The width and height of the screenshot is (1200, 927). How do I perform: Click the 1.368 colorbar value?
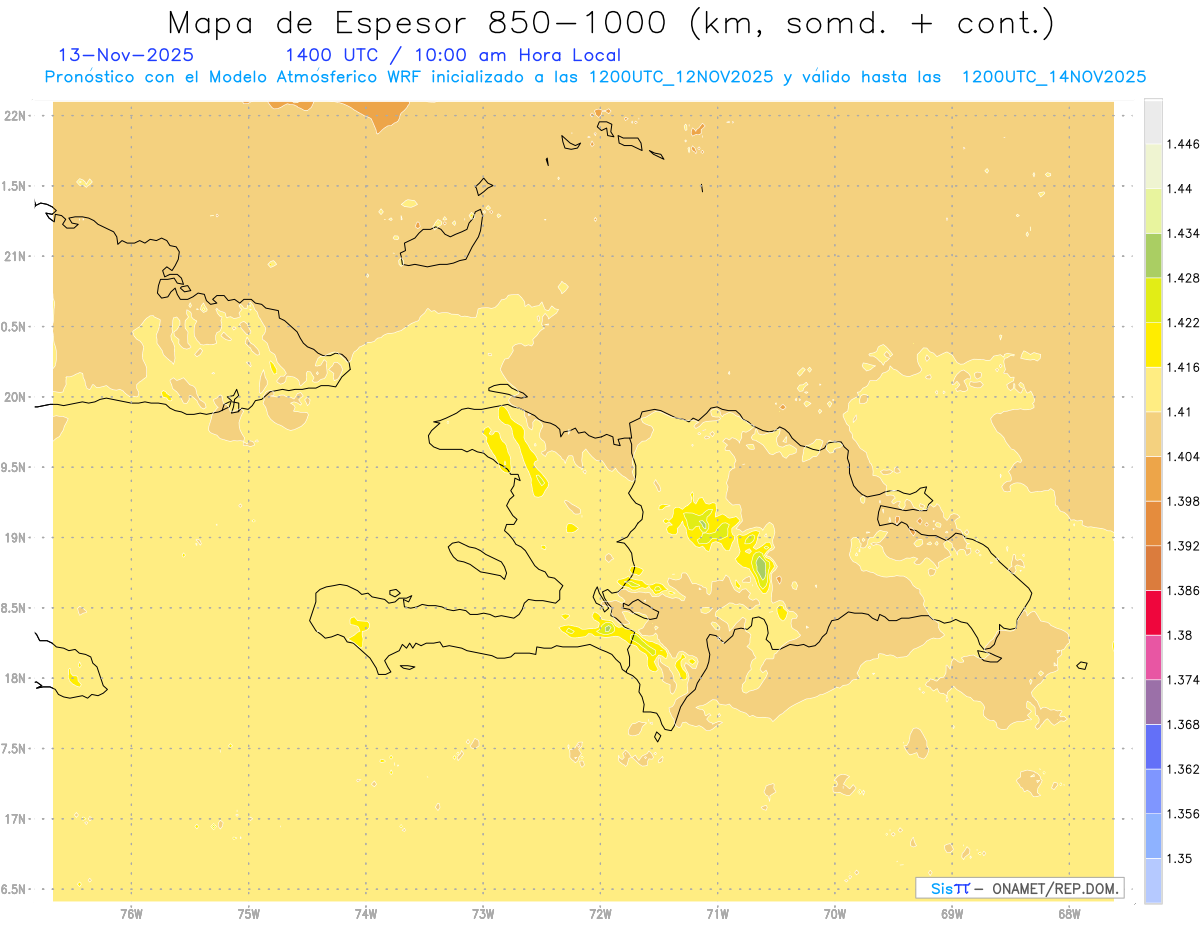tap(1185, 724)
